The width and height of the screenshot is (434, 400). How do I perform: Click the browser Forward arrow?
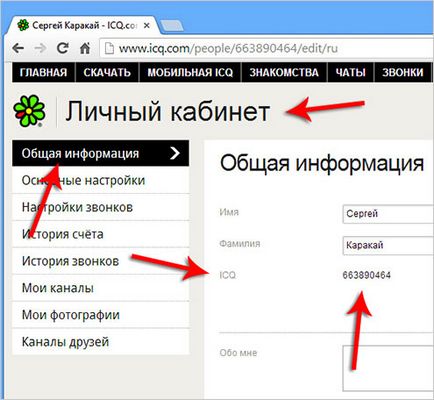tap(40, 49)
